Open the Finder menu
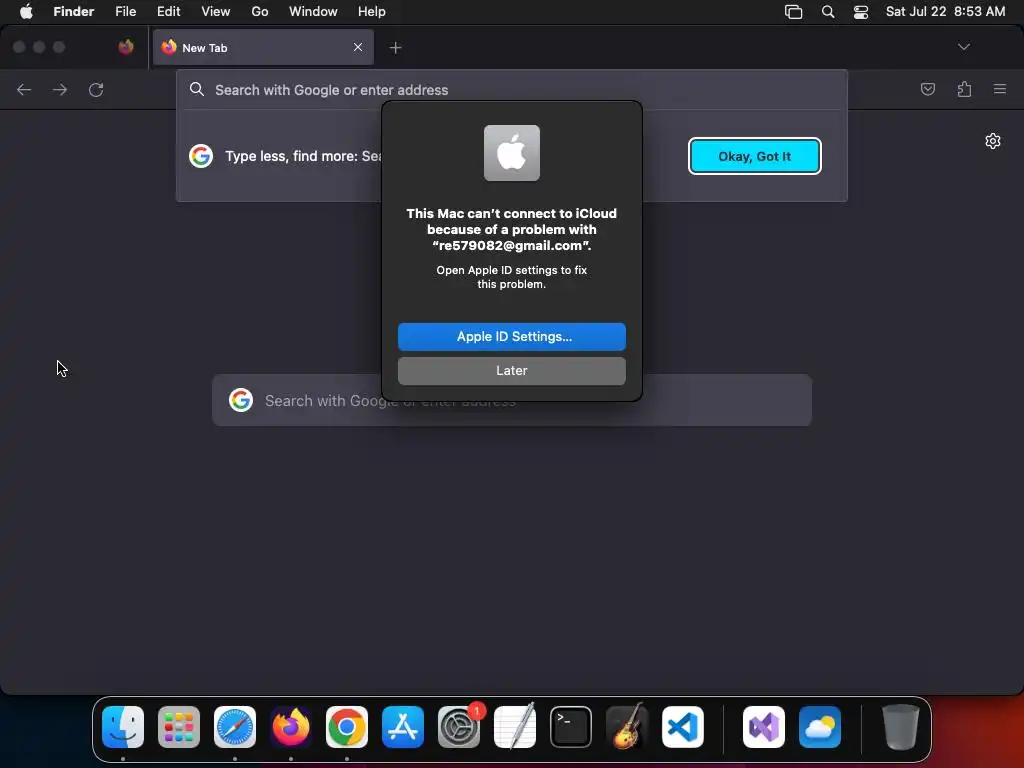The width and height of the screenshot is (1024, 768). click(x=74, y=12)
